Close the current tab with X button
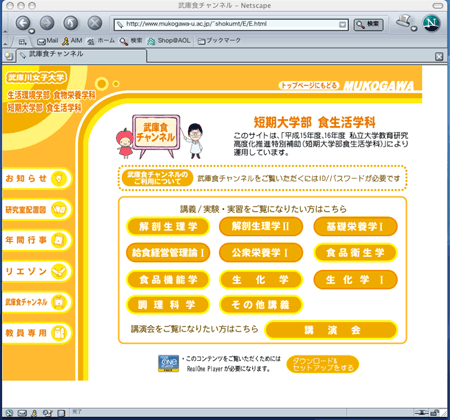This screenshot has width=450, height=420. 439,57
